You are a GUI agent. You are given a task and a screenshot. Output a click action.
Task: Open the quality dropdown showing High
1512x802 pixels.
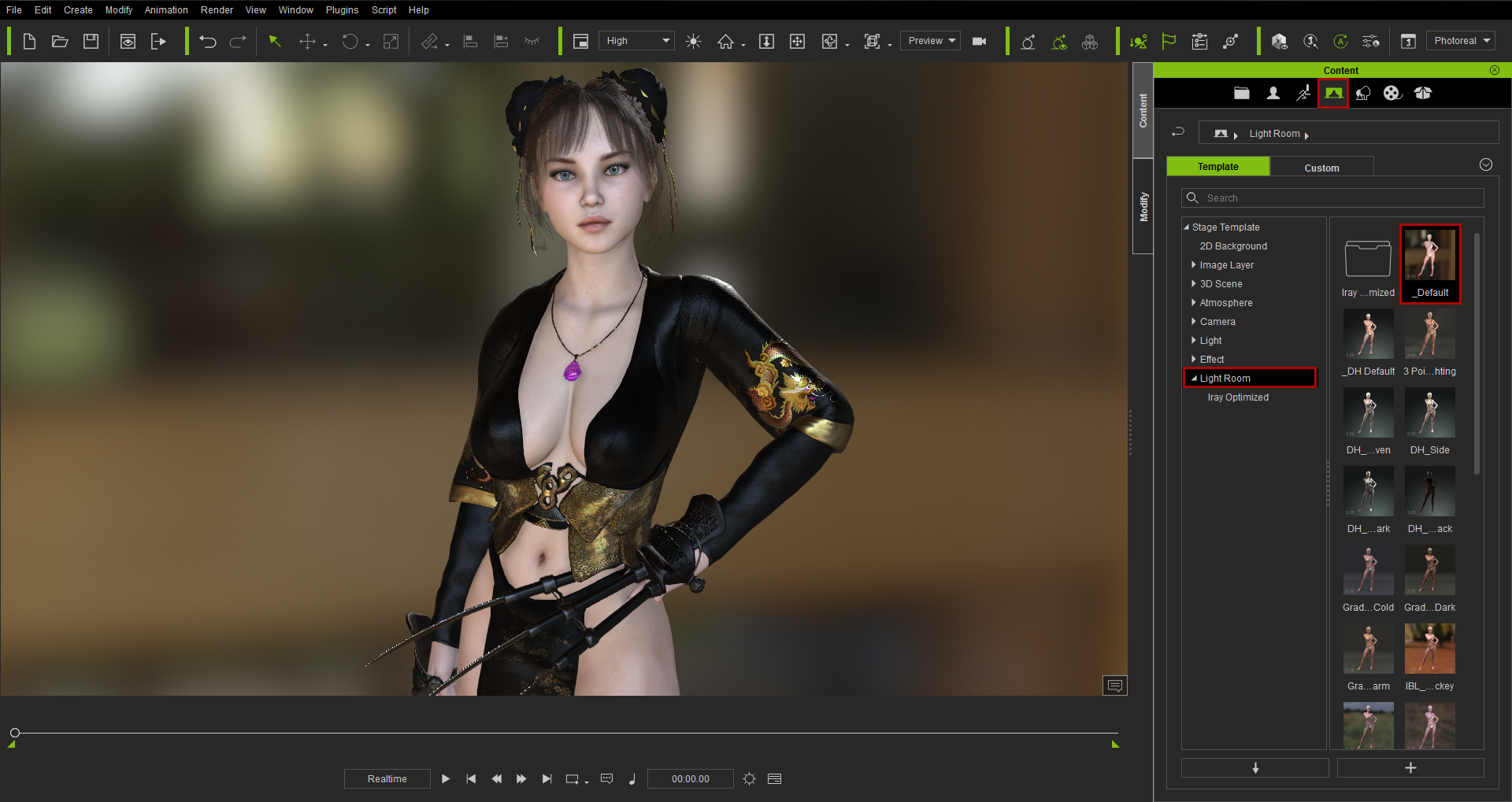[x=636, y=41]
